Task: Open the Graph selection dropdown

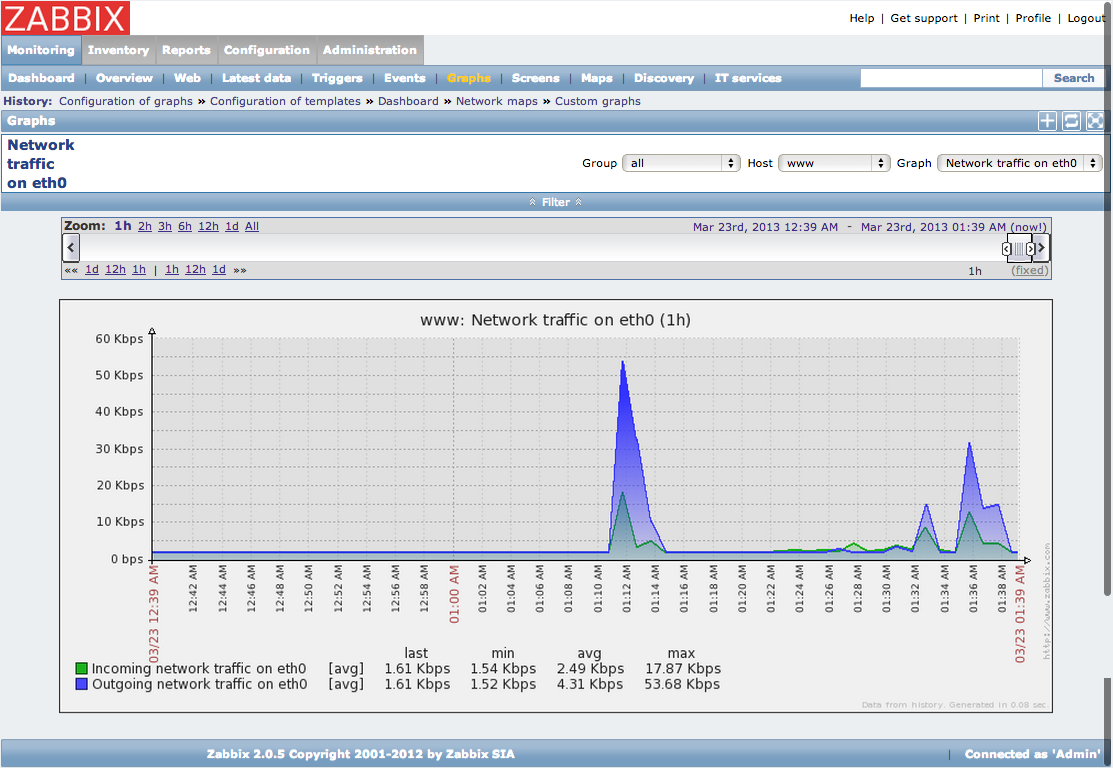Action: (1019, 162)
